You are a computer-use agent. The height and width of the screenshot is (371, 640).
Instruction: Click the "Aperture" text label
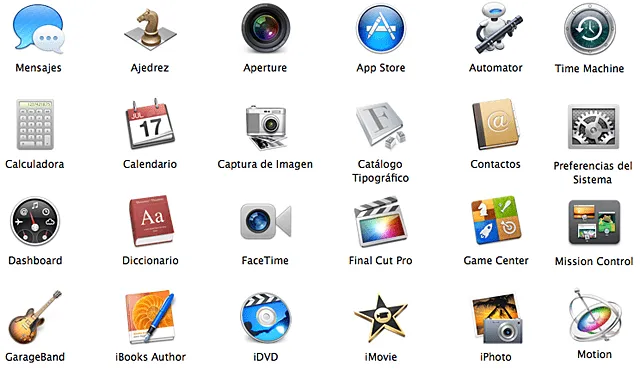265,68
